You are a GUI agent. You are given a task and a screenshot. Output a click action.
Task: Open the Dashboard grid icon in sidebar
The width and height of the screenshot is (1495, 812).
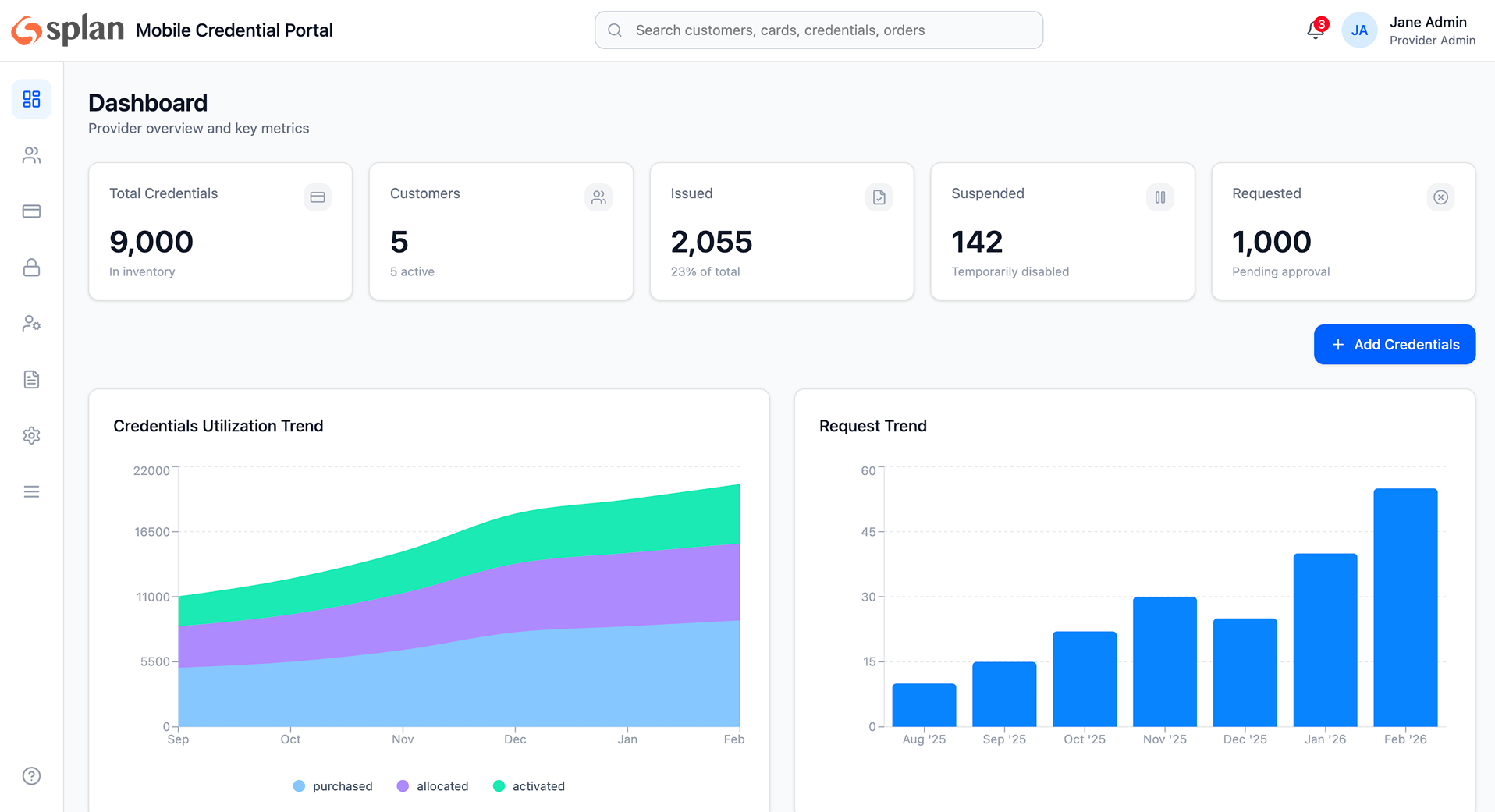[x=31, y=99]
